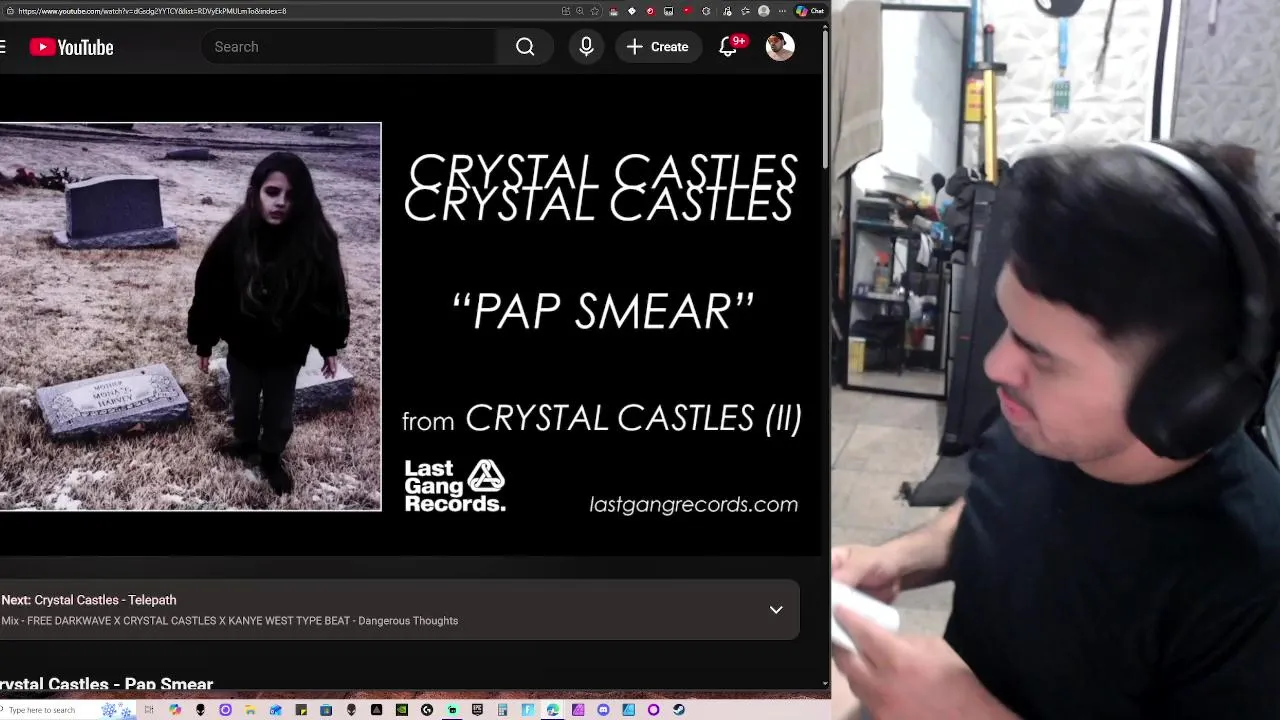Viewport: 1280px width, 720px height.
Task: Expand the playlist panel with the chevron
Action: [x=776, y=609]
